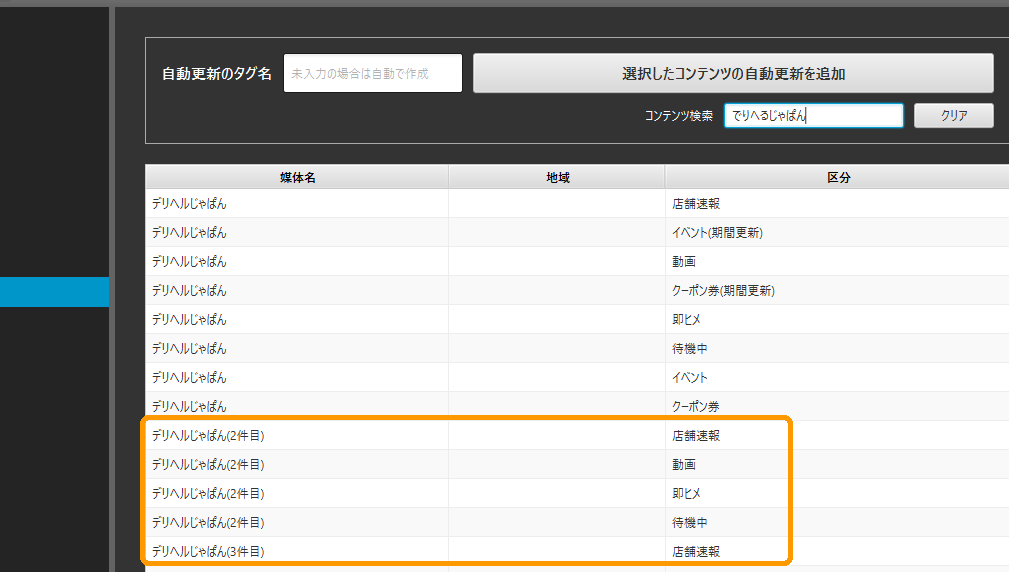The height and width of the screenshot is (572, 1009).
Task: Select the イベント cell without 期間更新
Action: (x=837, y=377)
